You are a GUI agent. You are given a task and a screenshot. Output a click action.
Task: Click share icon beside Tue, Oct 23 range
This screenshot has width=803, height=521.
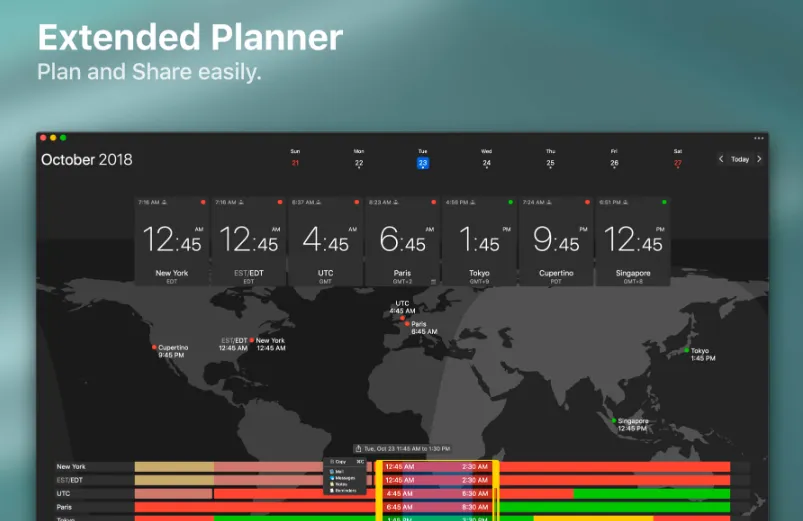[358, 449]
